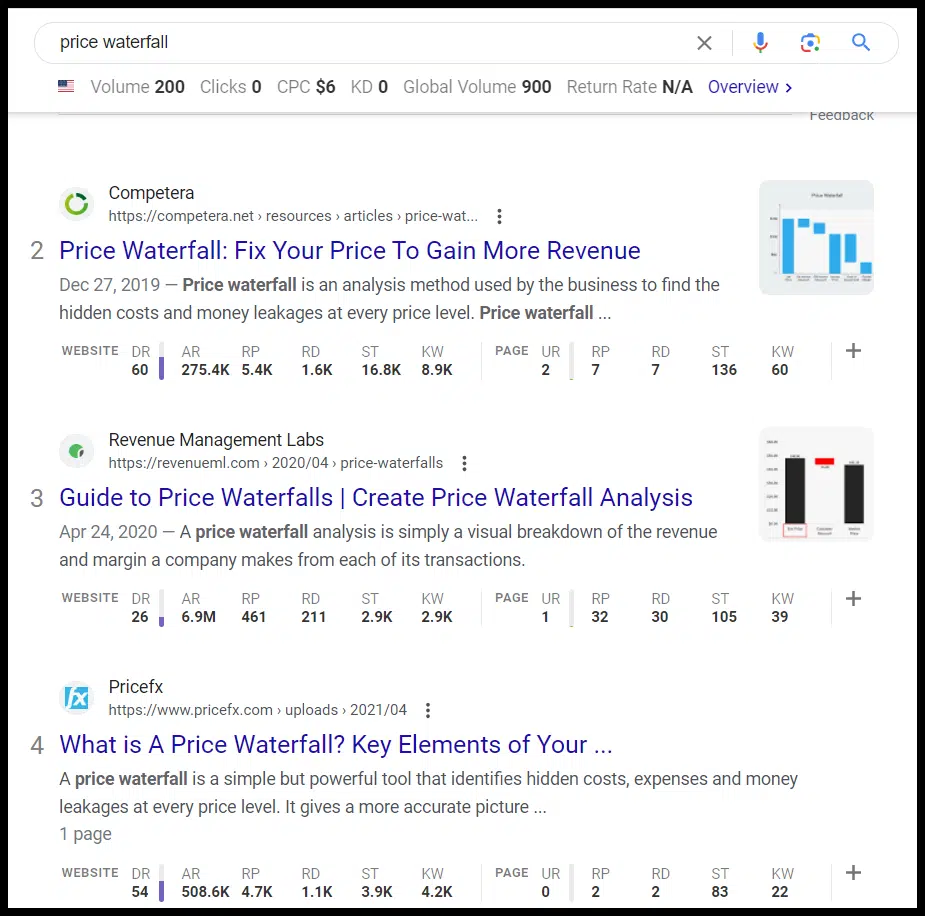Open "Guide to Price Waterfalls" result
Image resolution: width=925 pixels, height=916 pixels.
[376, 497]
